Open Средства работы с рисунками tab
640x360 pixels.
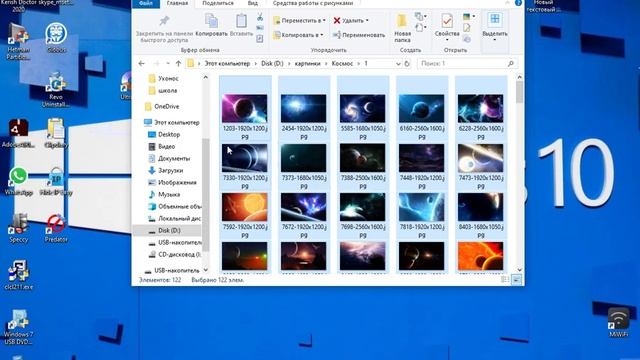coord(313,3)
